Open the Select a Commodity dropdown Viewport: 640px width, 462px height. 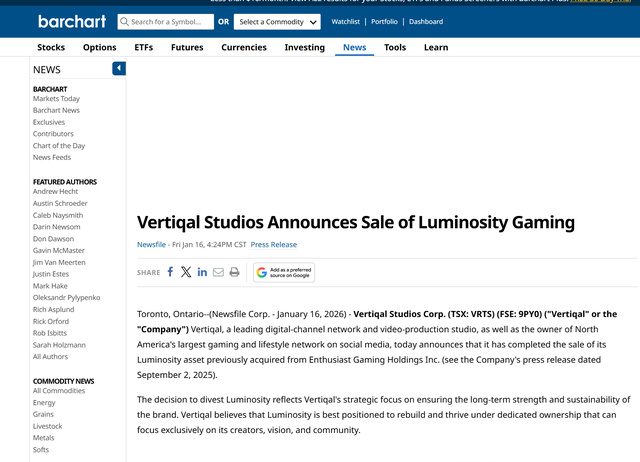tap(277, 22)
